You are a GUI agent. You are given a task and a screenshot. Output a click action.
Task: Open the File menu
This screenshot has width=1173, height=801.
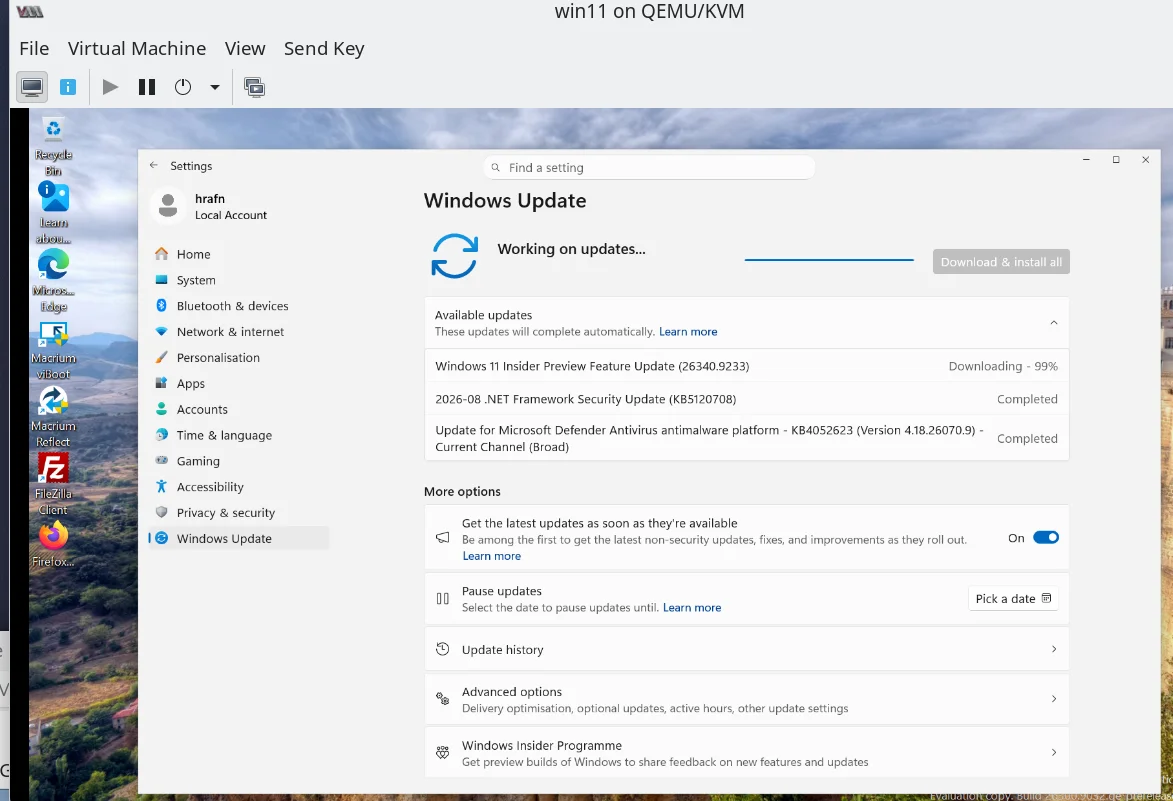click(34, 49)
